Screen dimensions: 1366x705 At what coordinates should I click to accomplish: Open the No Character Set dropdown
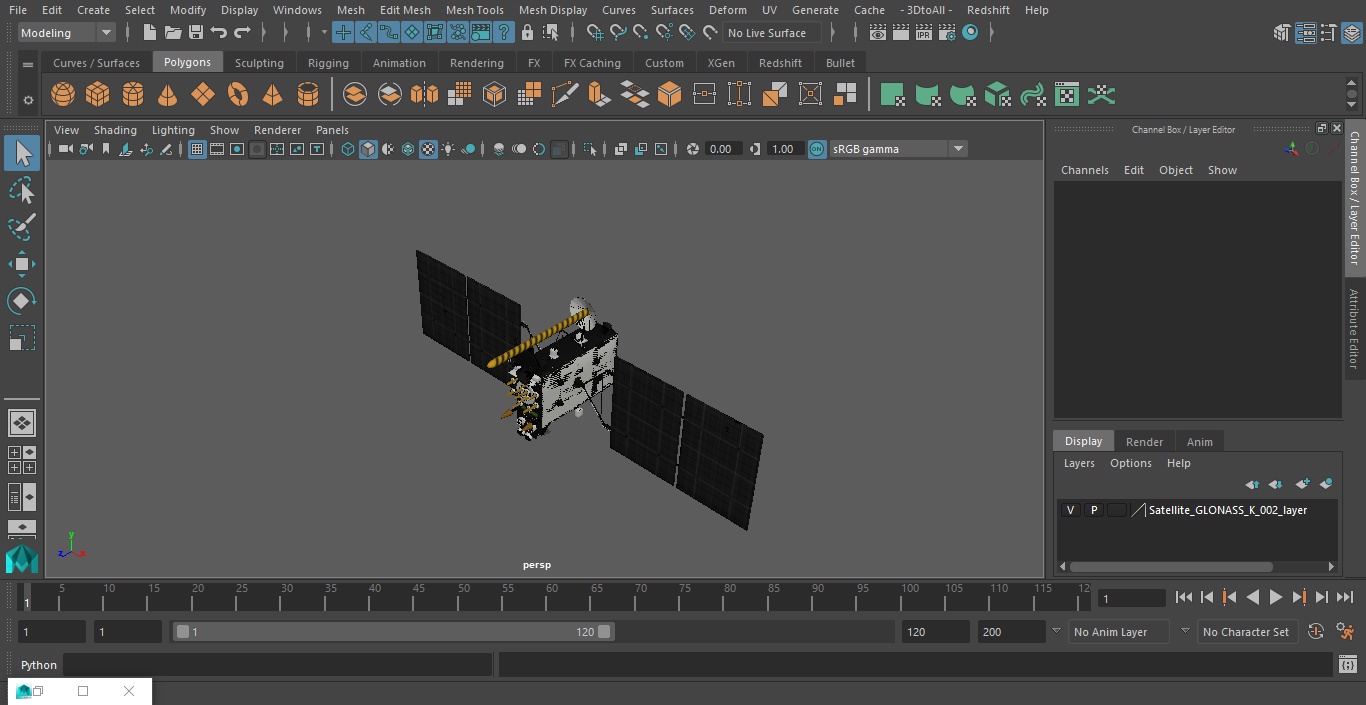1246,632
